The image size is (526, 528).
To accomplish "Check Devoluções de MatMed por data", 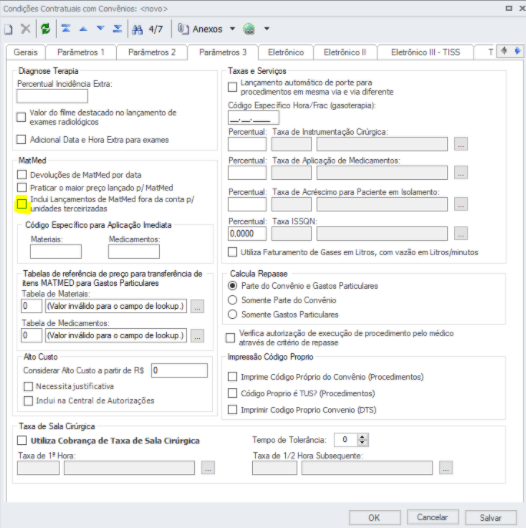I will 22,174.
